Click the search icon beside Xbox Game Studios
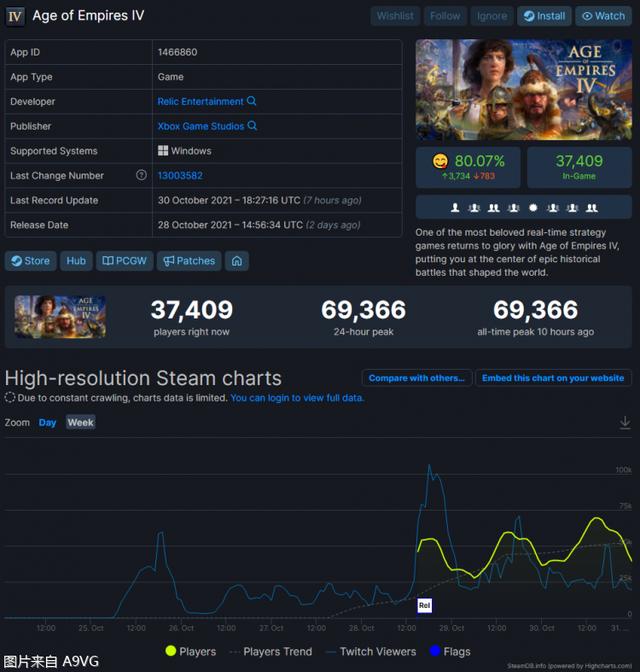 tap(253, 126)
